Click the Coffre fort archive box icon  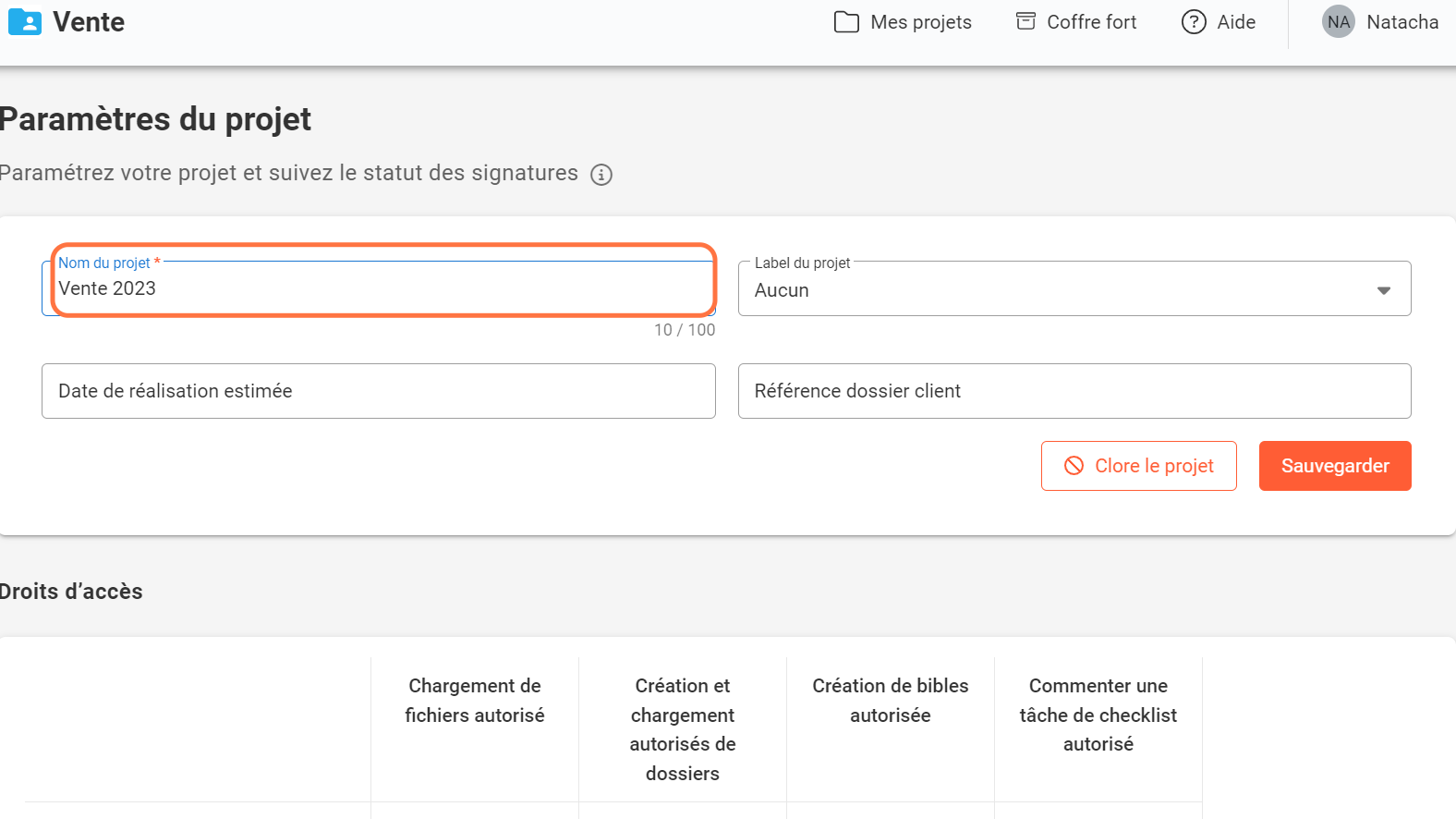click(1025, 21)
